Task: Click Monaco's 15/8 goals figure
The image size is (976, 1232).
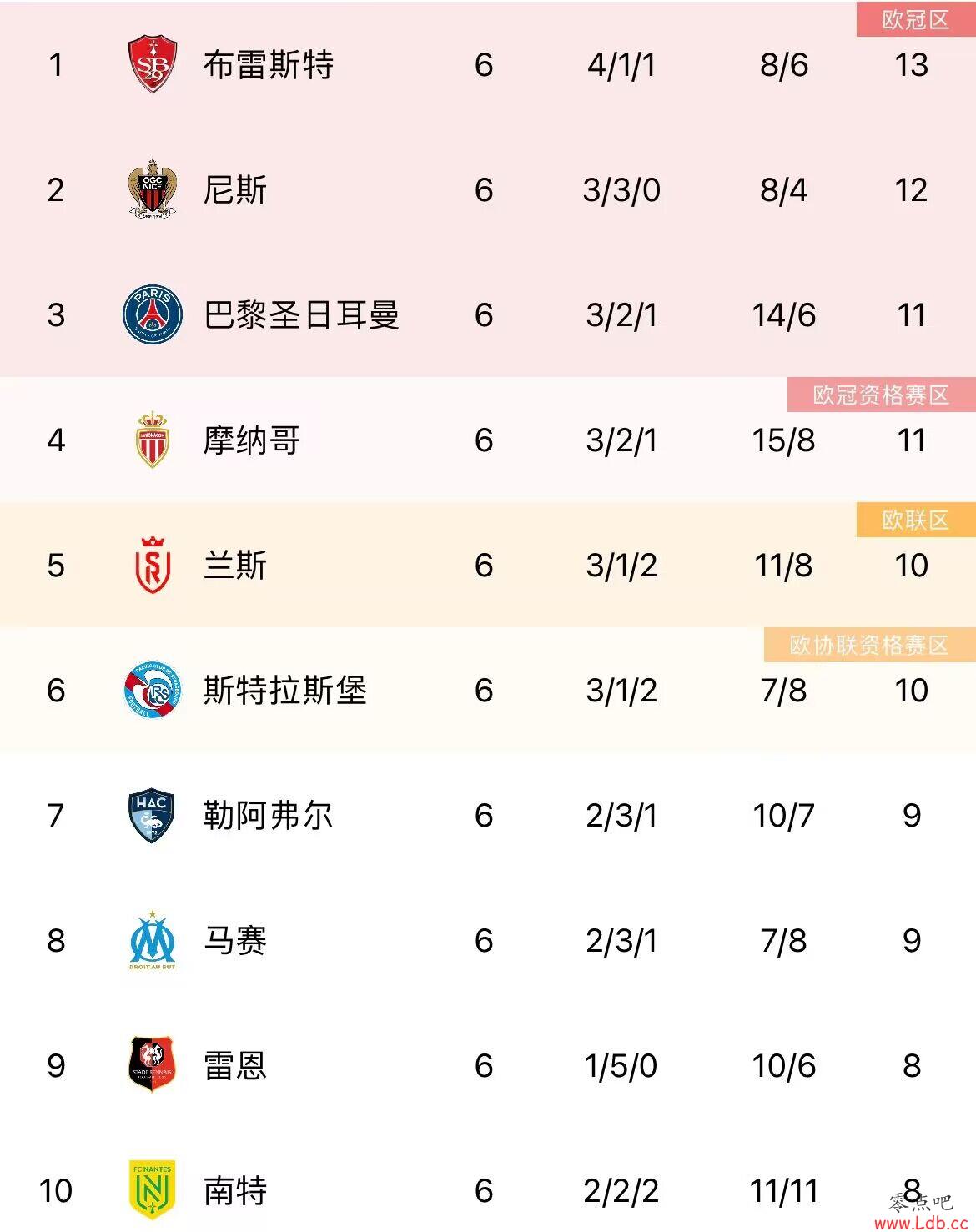Action: (x=783, y=440)
